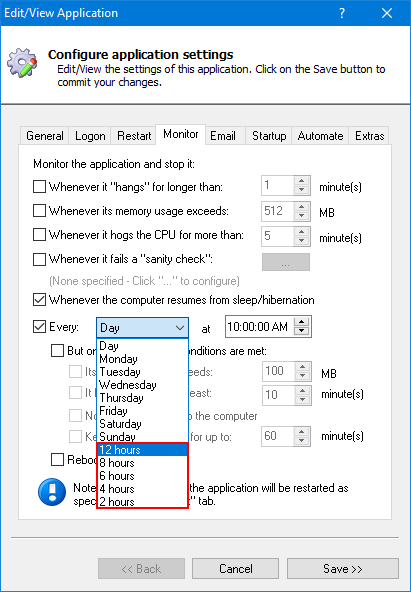Choose Wednesday in the dropdown list
This screenshot has width=411, height=592.
[x=142, y=385]
